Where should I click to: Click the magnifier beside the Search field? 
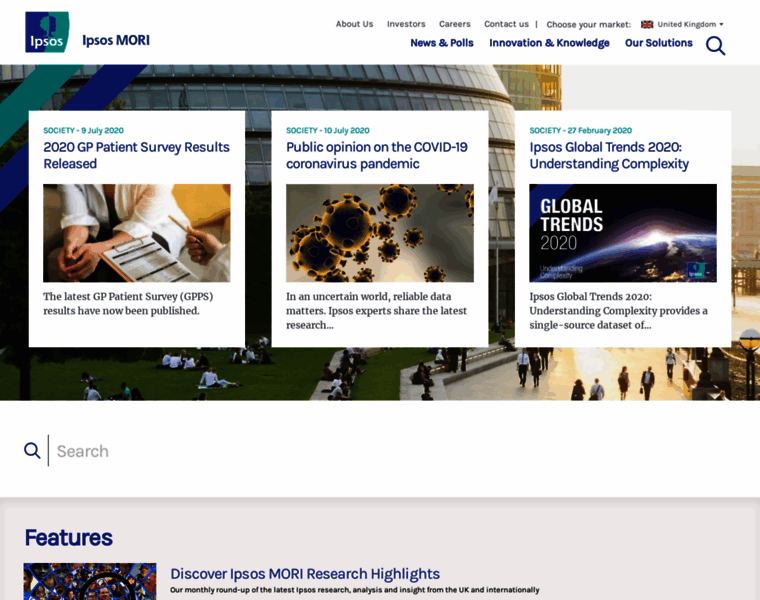[32, 451]
